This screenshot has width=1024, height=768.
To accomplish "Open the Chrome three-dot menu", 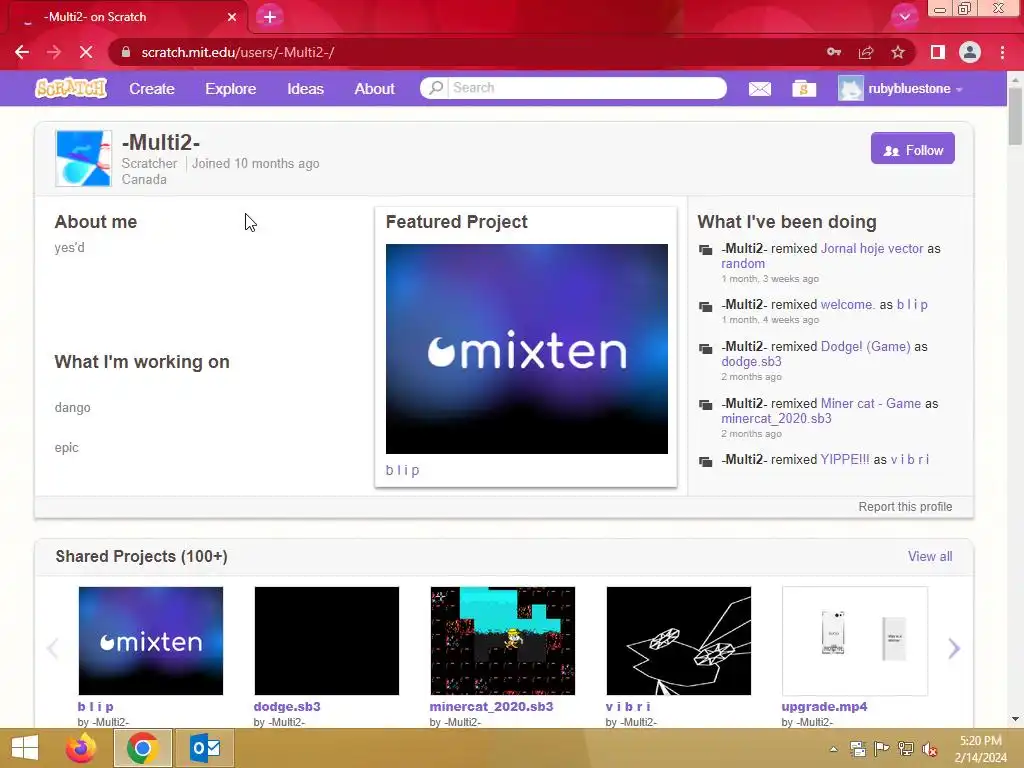I will coord(1002,52).
